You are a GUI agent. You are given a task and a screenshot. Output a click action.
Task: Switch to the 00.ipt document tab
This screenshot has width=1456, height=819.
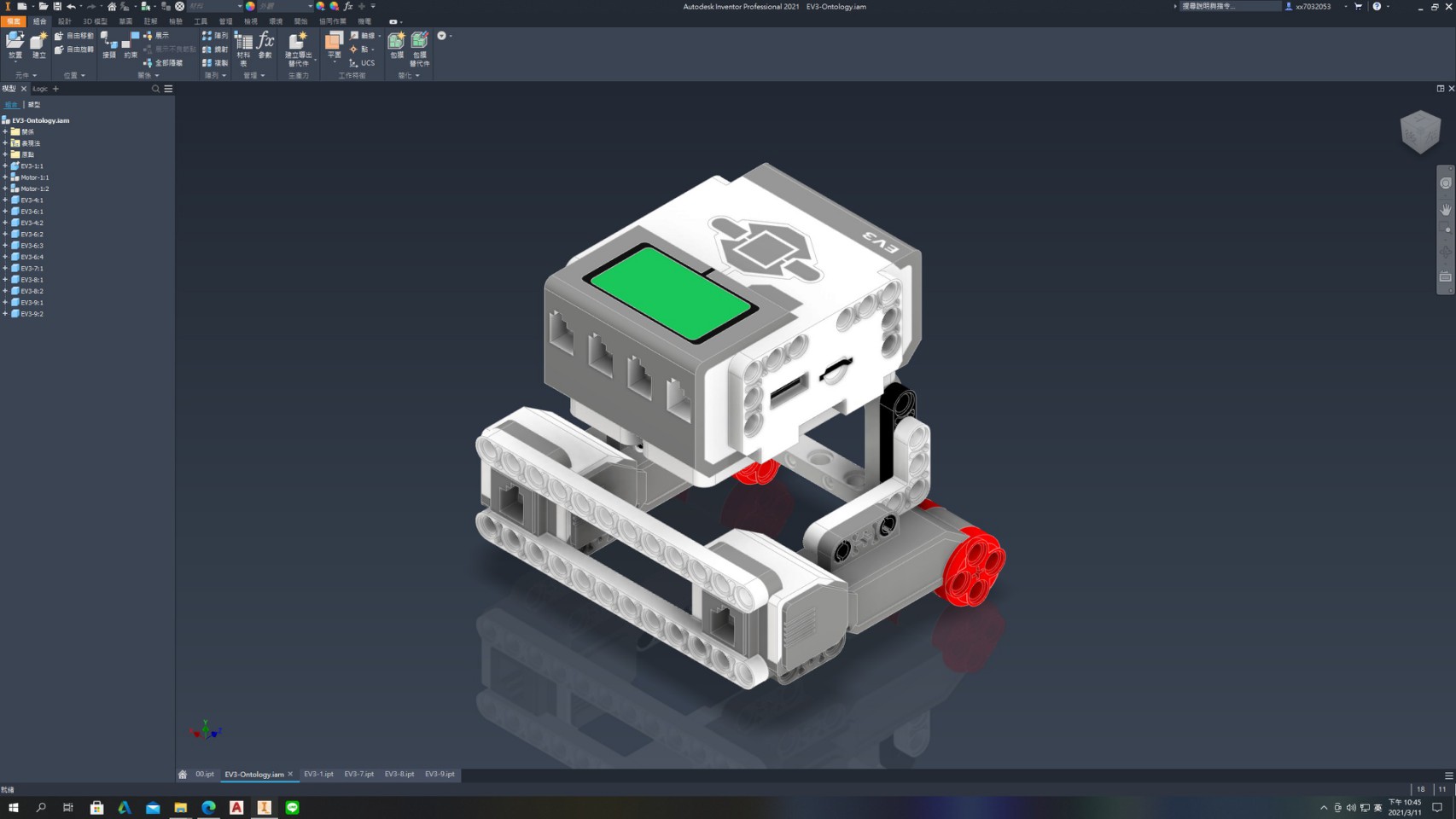(205, 775)
